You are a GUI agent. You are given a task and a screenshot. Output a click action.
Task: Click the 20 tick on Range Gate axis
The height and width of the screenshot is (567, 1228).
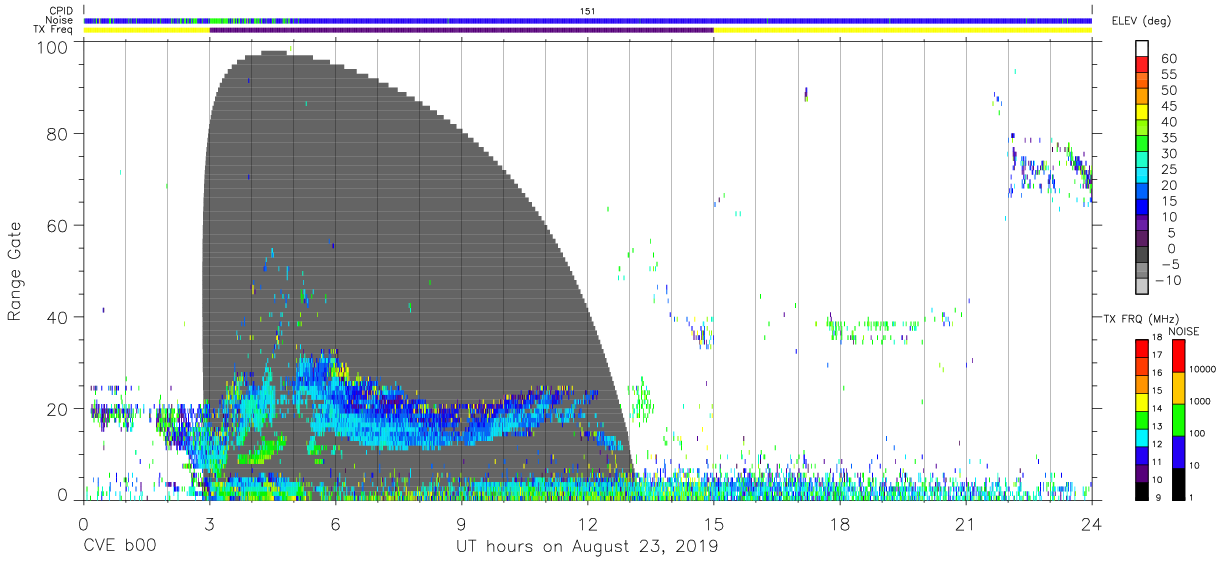(56, 409)
